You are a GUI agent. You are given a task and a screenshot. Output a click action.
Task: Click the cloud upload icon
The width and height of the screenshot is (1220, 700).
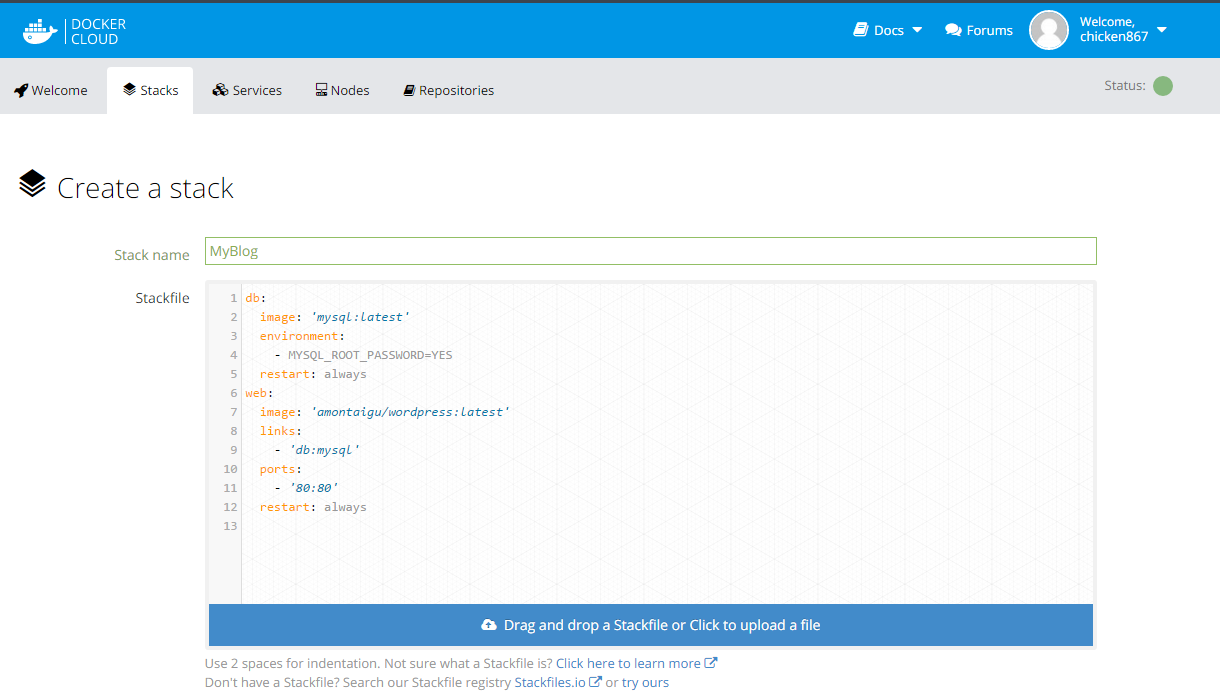click(489, 625)
